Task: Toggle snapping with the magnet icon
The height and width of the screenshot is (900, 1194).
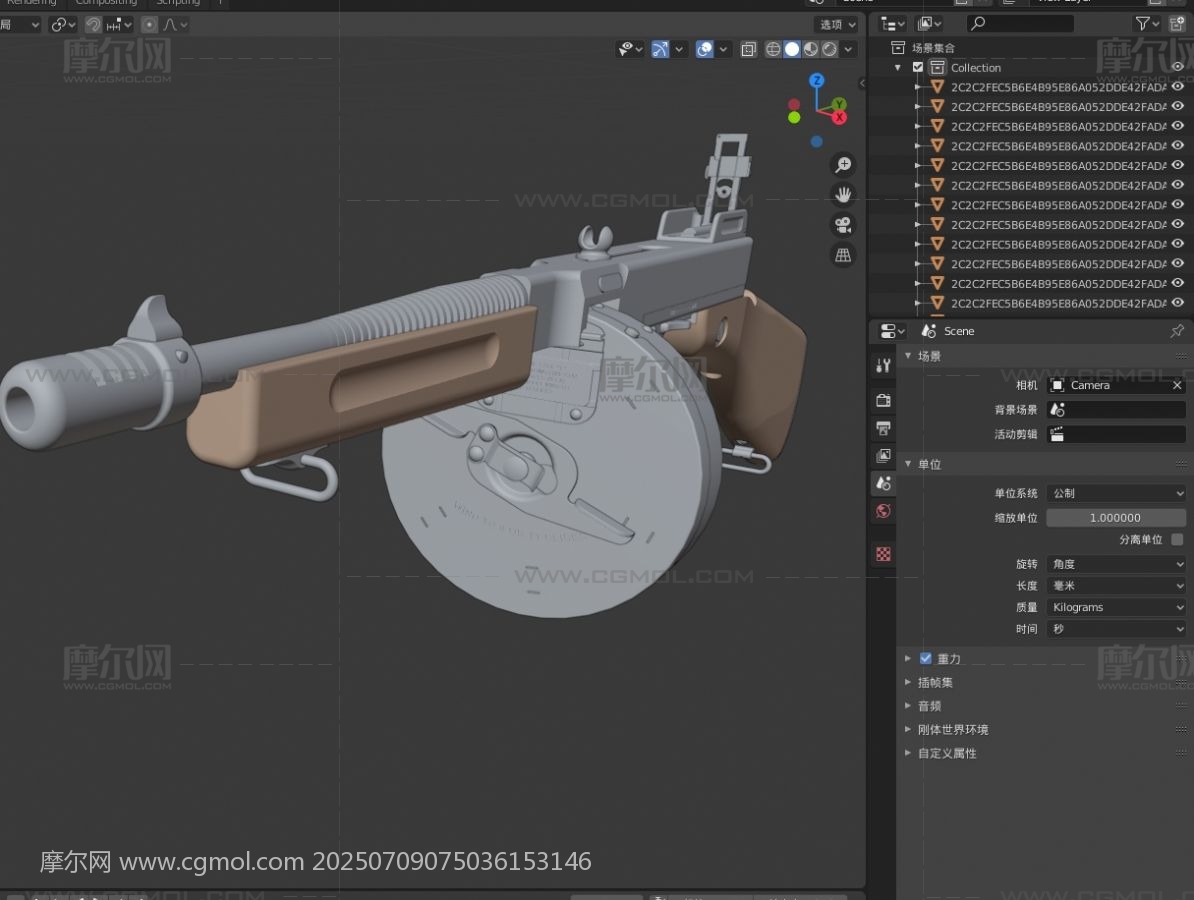Action: [93, 25]
